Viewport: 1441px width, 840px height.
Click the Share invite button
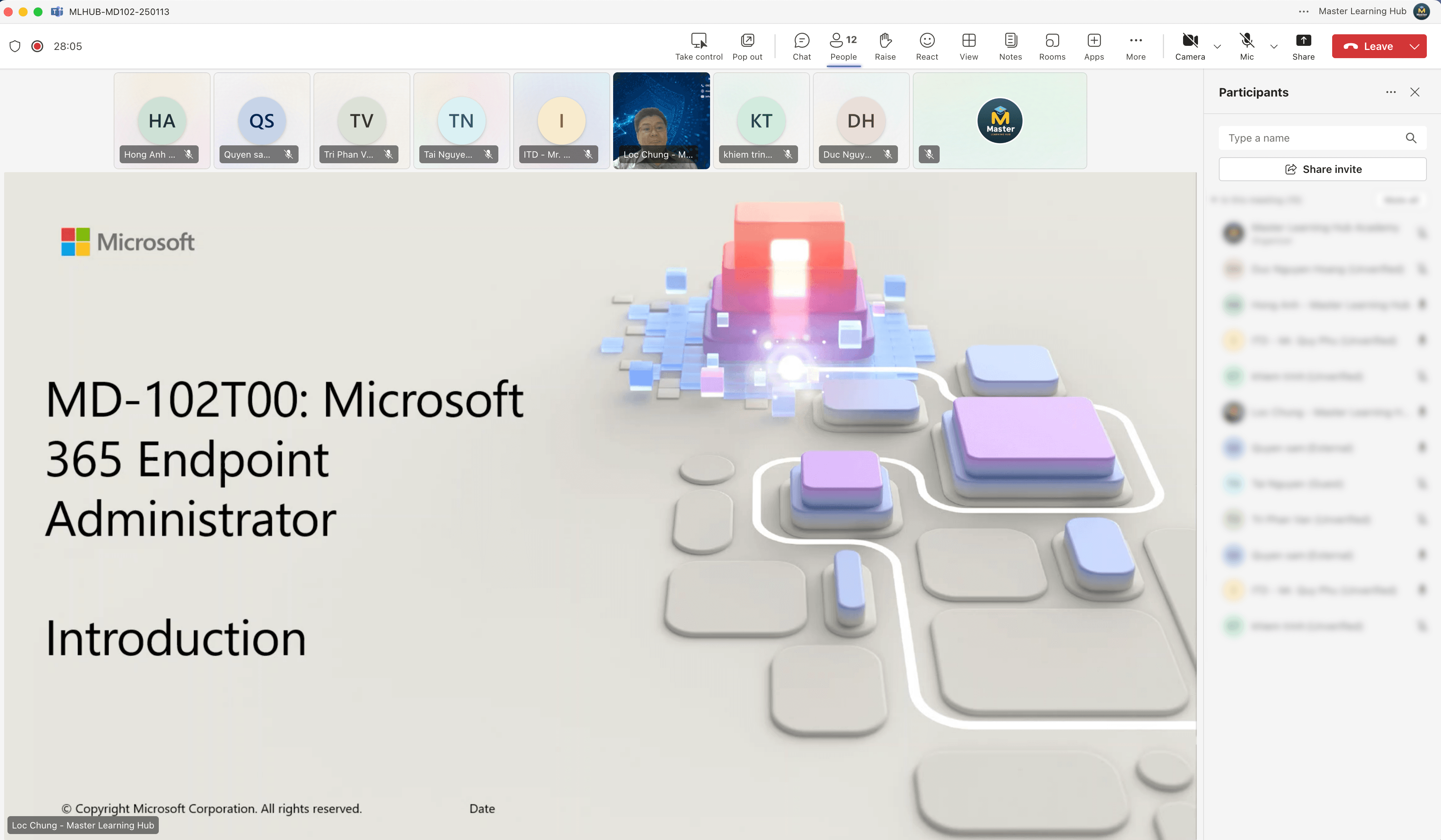point(1322,169)
